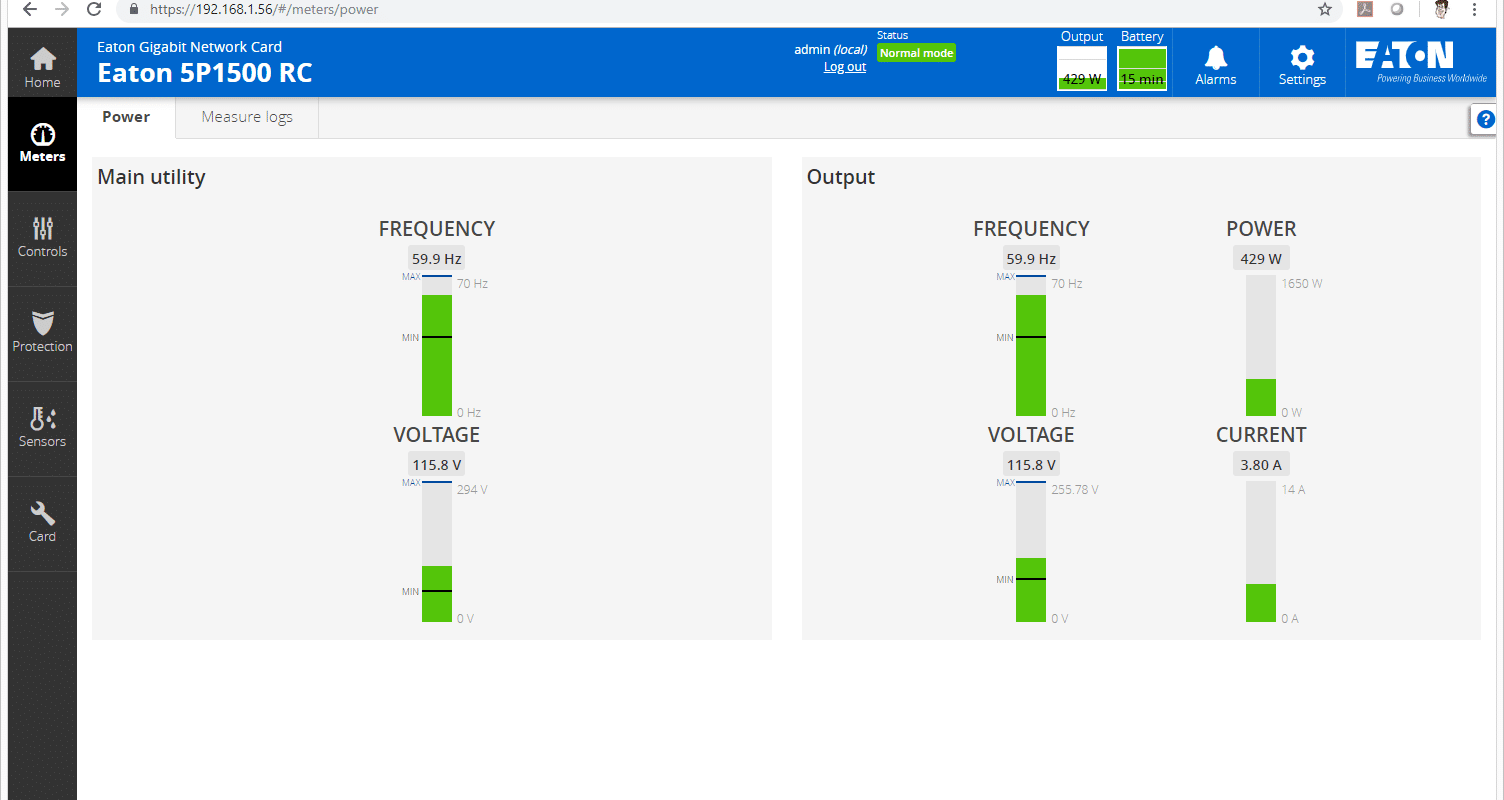Viewport: 1504px width, 800px height.
Task: Click the browser forward arrow
Action: 62,10
